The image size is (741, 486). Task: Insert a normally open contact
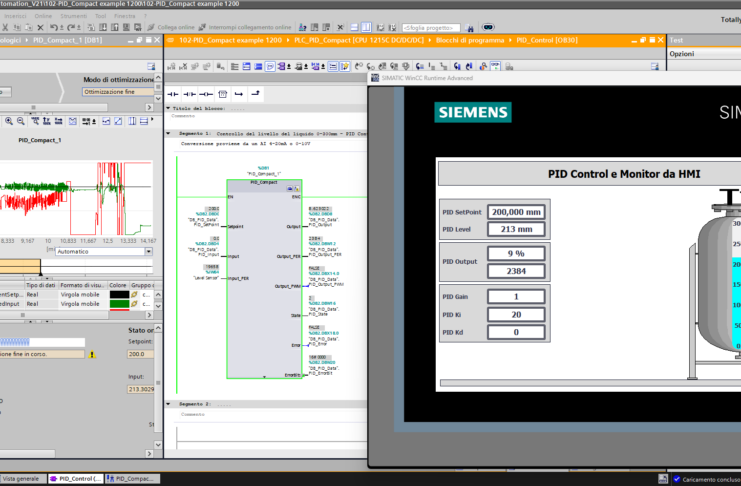pyautogui.click(x=172, y=94)
